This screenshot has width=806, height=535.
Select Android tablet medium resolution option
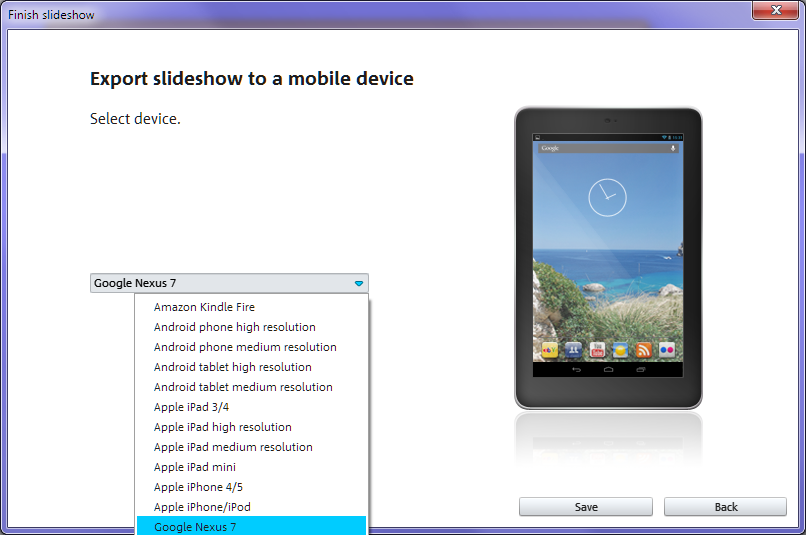point(252,387)
